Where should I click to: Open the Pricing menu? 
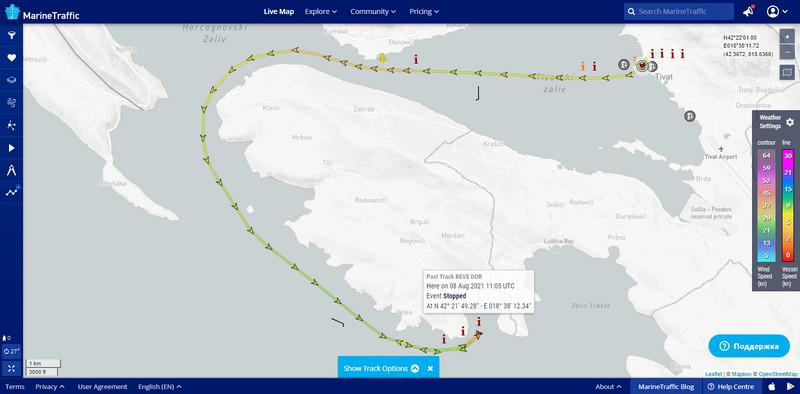pyautogui.click(x=424, y=11)
